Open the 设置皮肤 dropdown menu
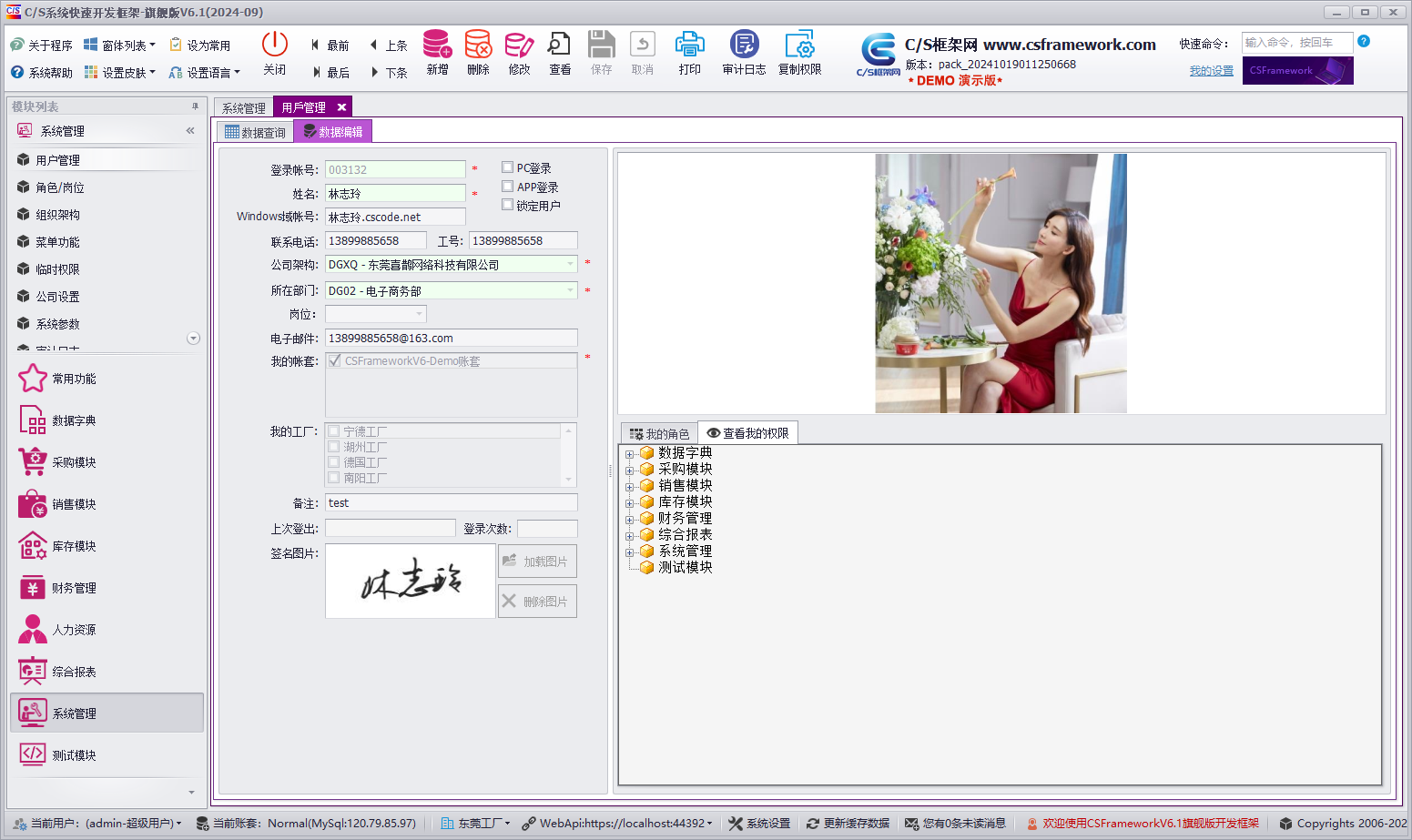 pos(120,73)
